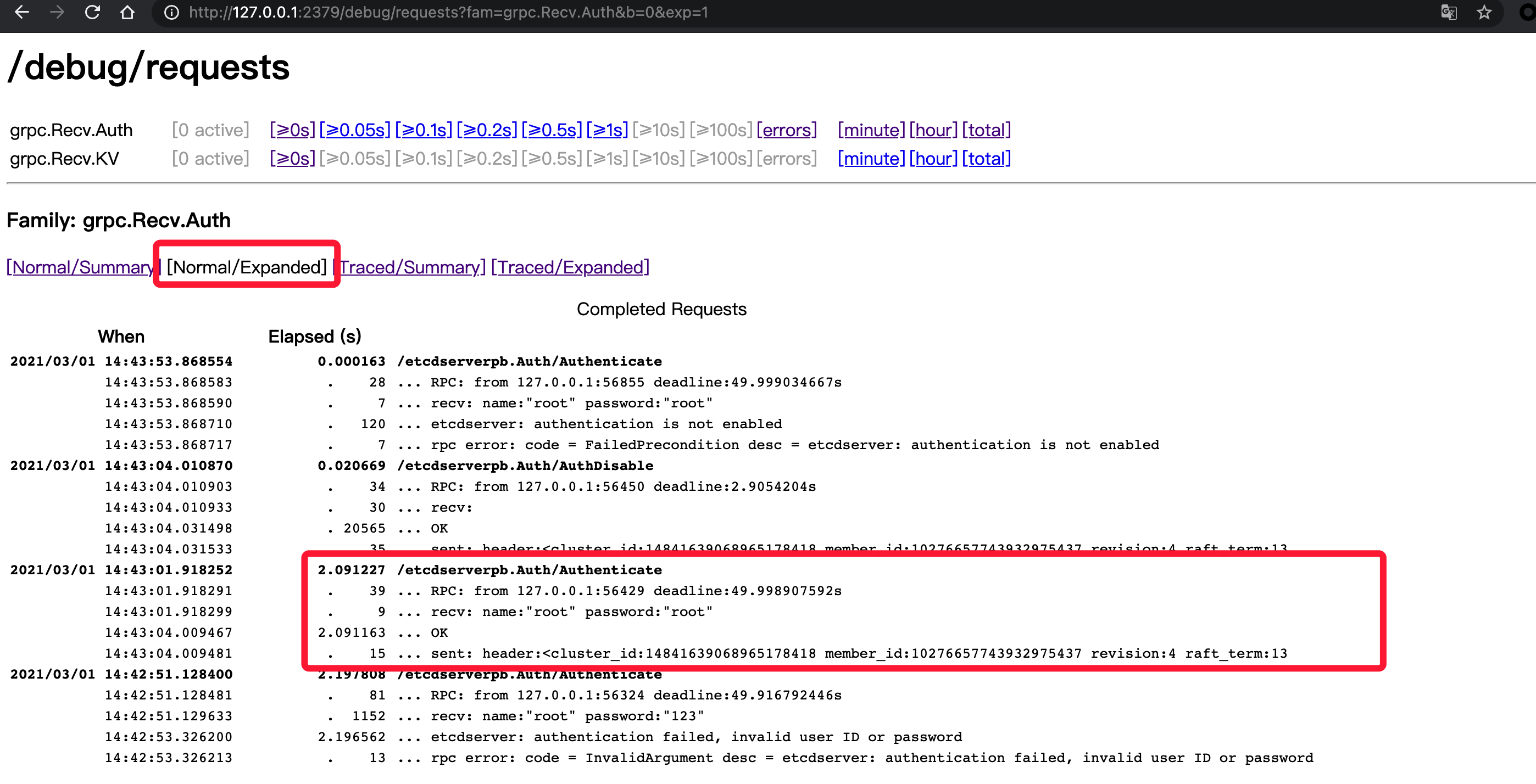Show grpc.Recv.KV total histogram
The image size is (1536, 784).
click(x=986, y=159)
